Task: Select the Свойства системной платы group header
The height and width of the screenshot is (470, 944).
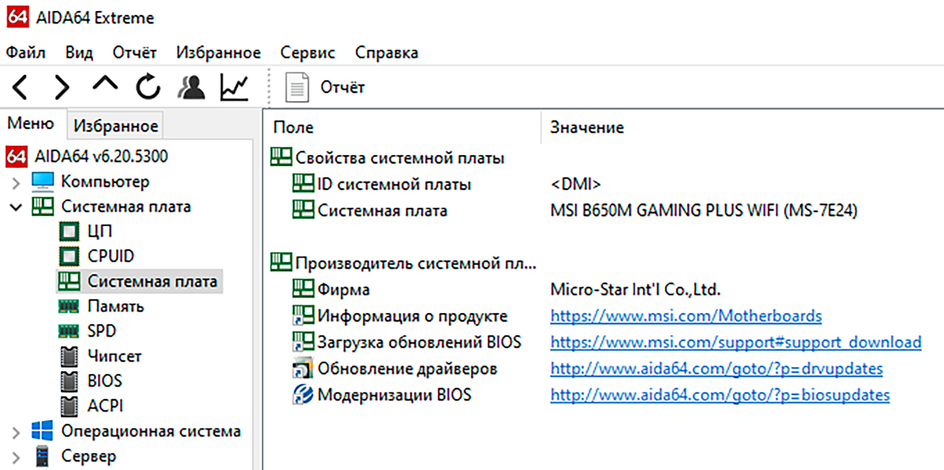Action: tap(400, 158)
